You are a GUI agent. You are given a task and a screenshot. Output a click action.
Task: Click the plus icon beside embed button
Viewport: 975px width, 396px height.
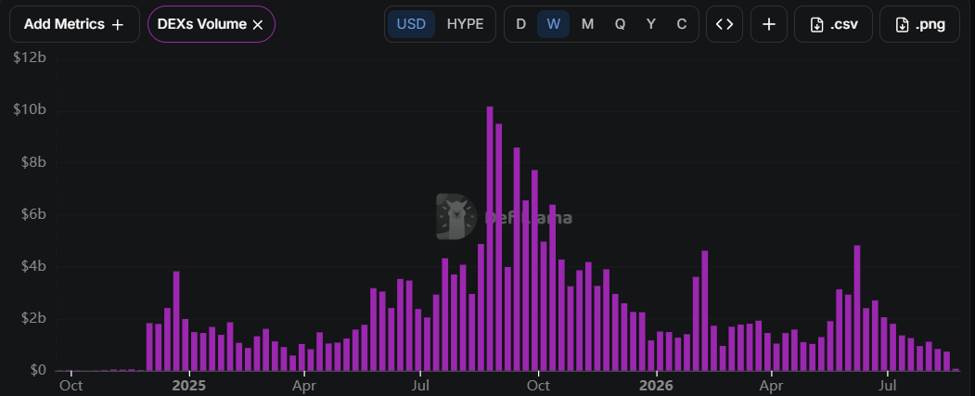[x=769, y=24]
